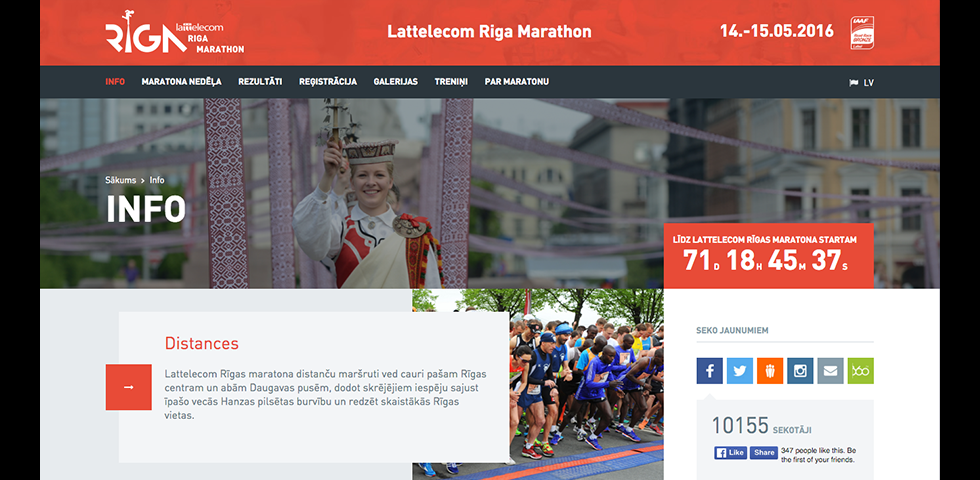Click the Sākums breadcrumb link

point(121,180)
